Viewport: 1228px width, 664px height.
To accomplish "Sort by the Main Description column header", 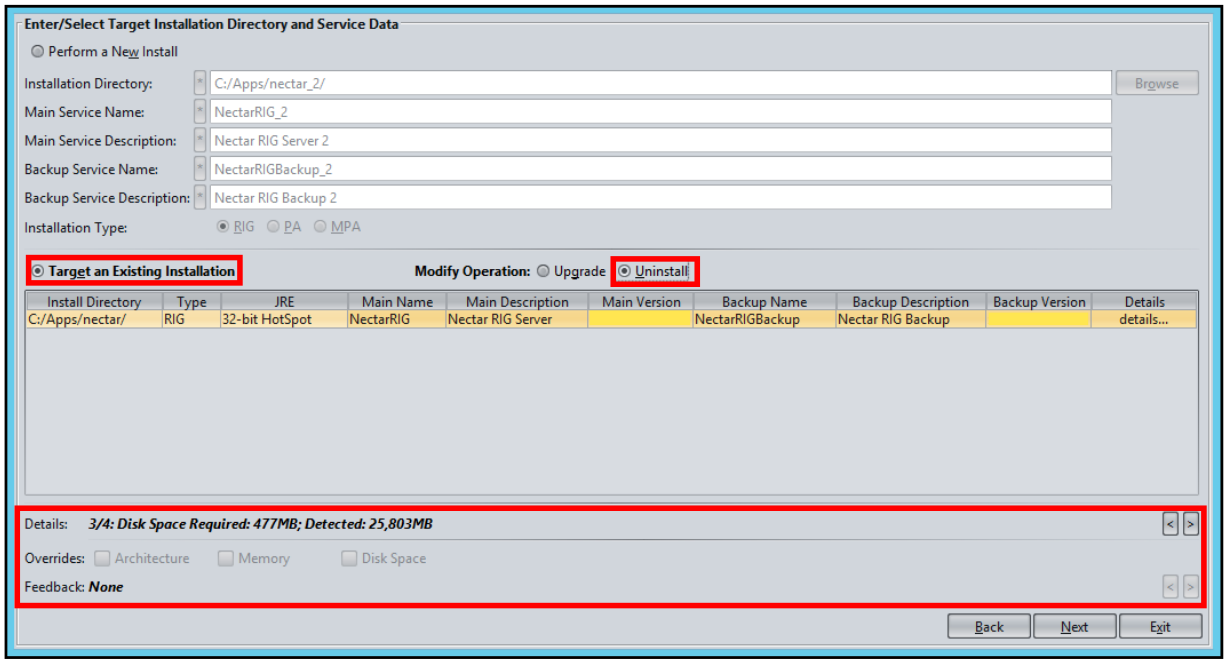I will 517,302.
